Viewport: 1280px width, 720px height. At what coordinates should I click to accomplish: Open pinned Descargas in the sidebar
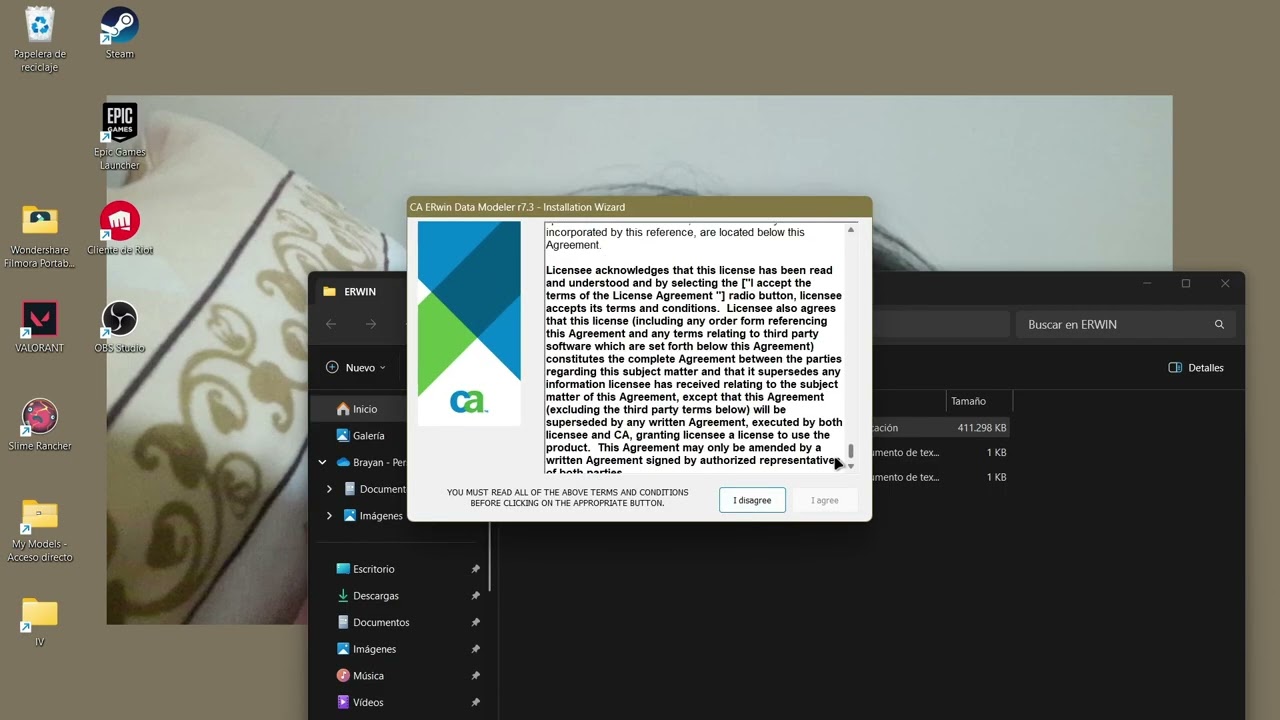click(x=367, y=595)
